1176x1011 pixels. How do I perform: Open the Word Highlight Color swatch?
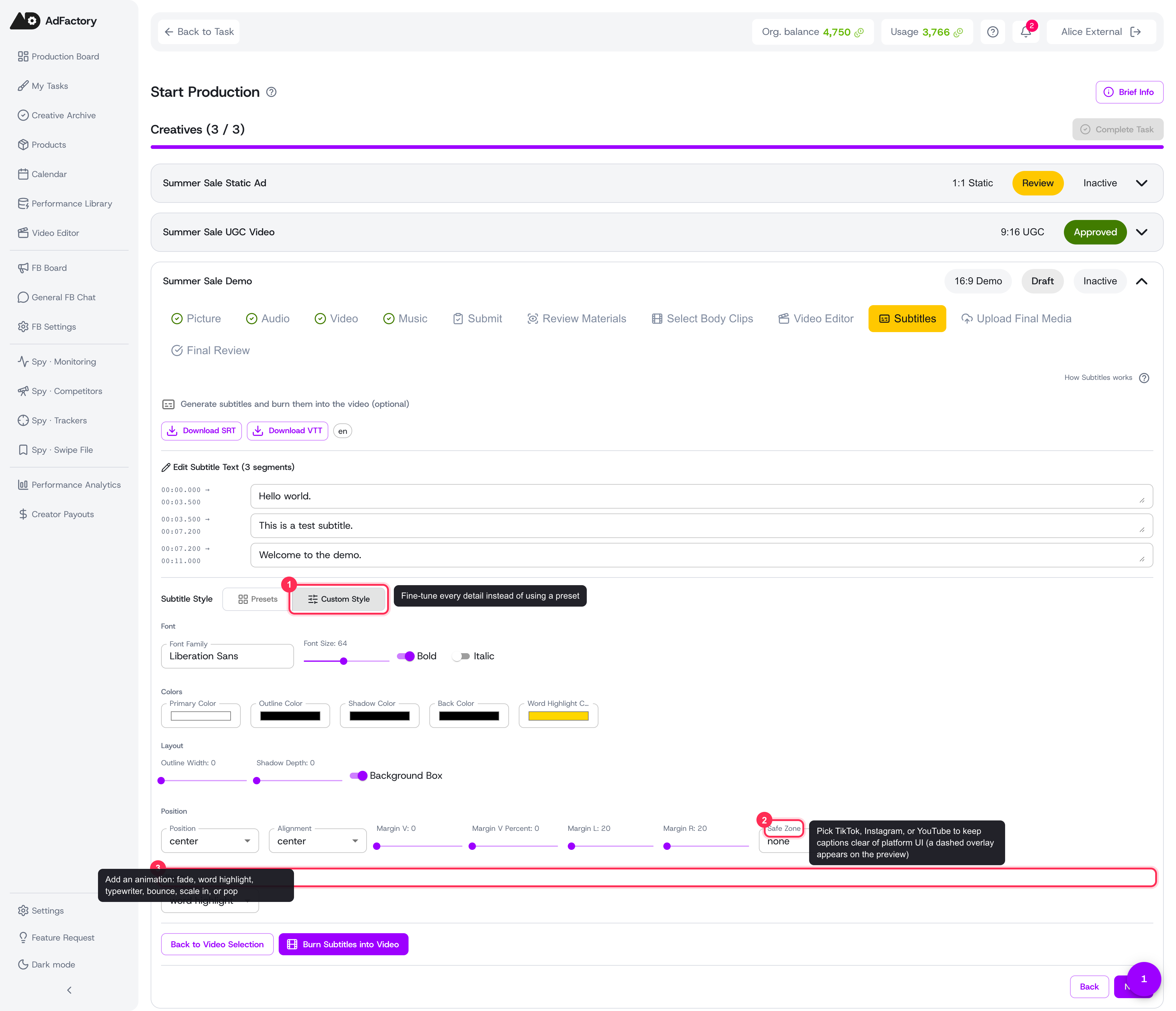click(559, 716)
